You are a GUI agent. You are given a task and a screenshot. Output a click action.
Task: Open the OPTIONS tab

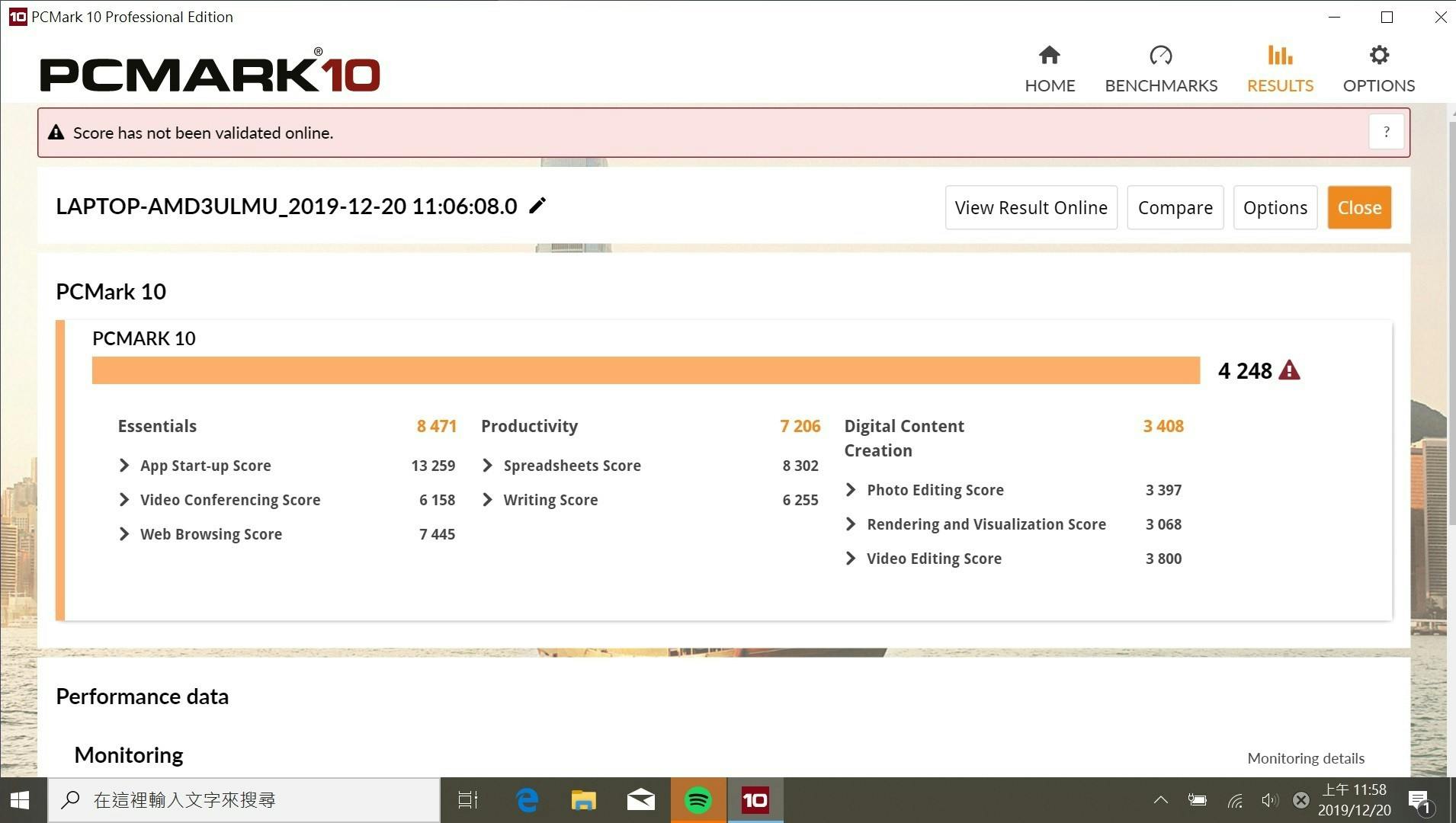click(1379, 69)
